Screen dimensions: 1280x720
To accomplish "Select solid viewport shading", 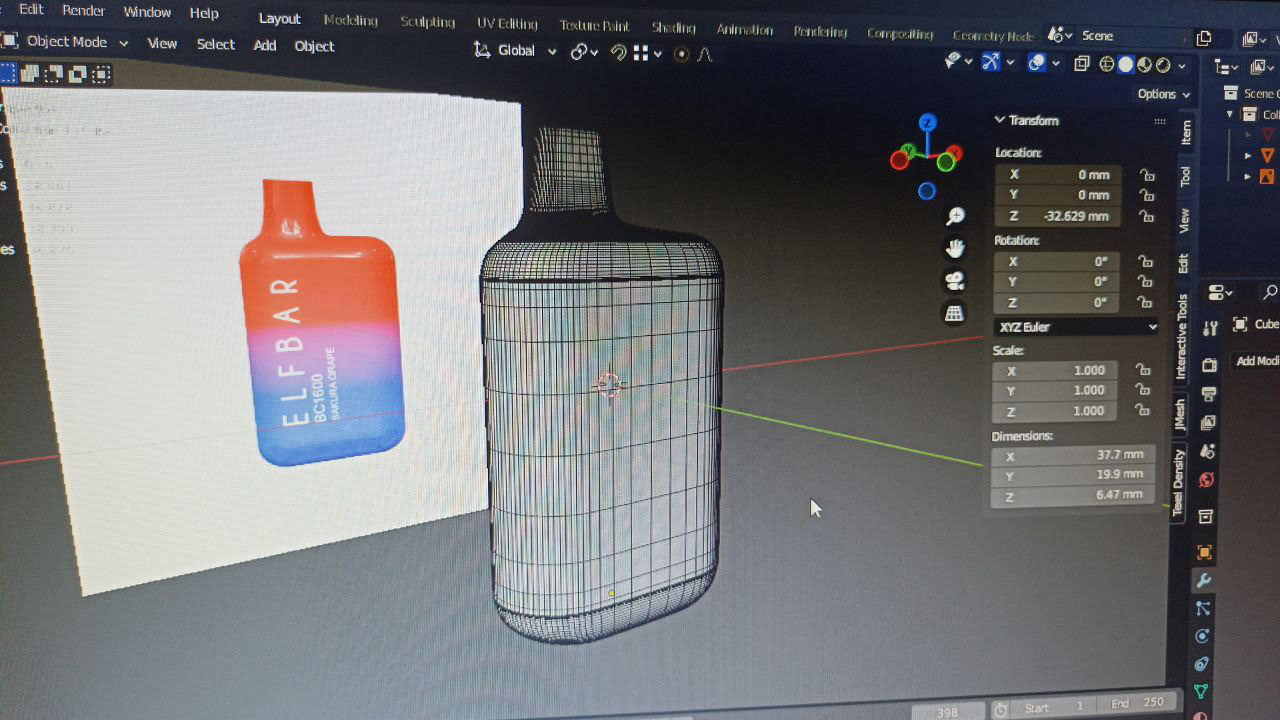I will (x=1125, y=65).
